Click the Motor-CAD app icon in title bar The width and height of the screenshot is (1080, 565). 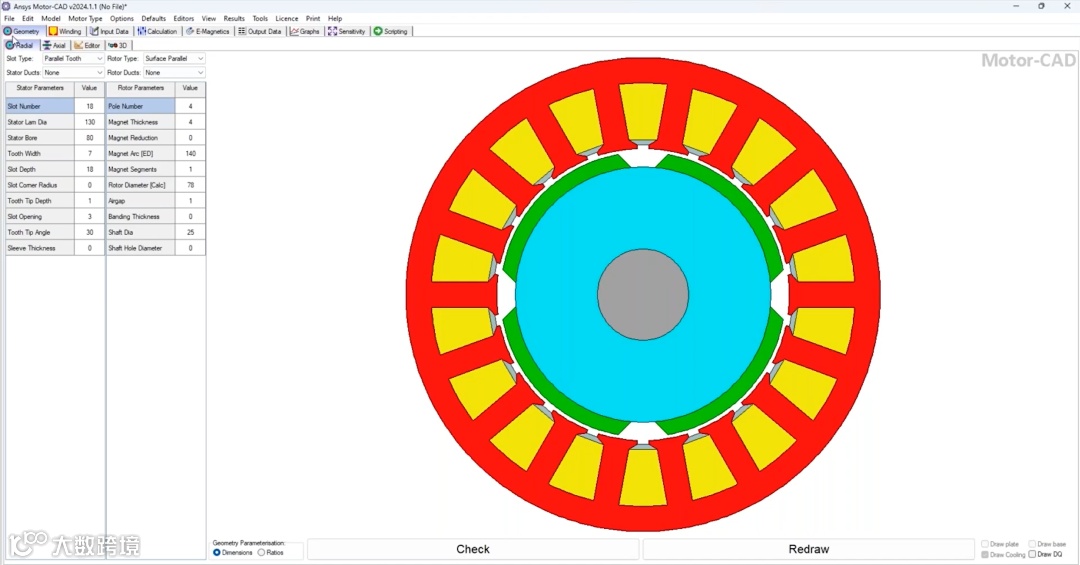point(6,6)
